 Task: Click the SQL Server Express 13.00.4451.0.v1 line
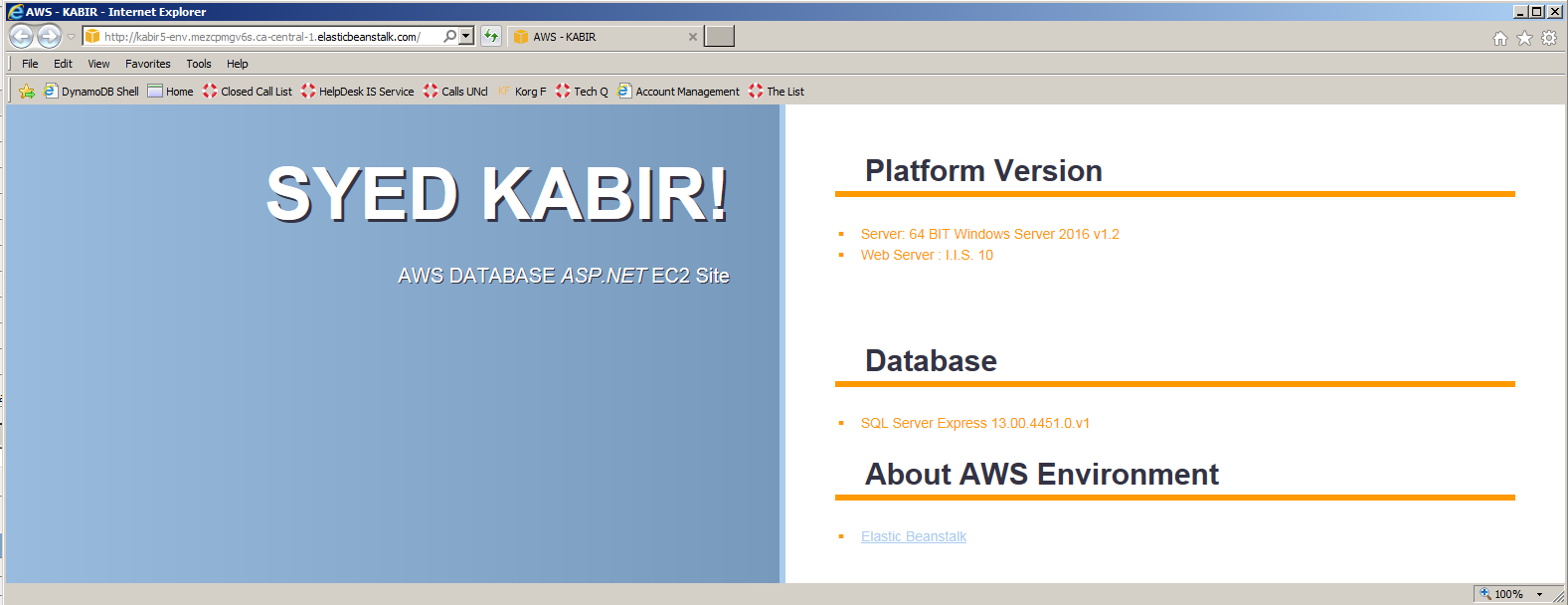975,424
